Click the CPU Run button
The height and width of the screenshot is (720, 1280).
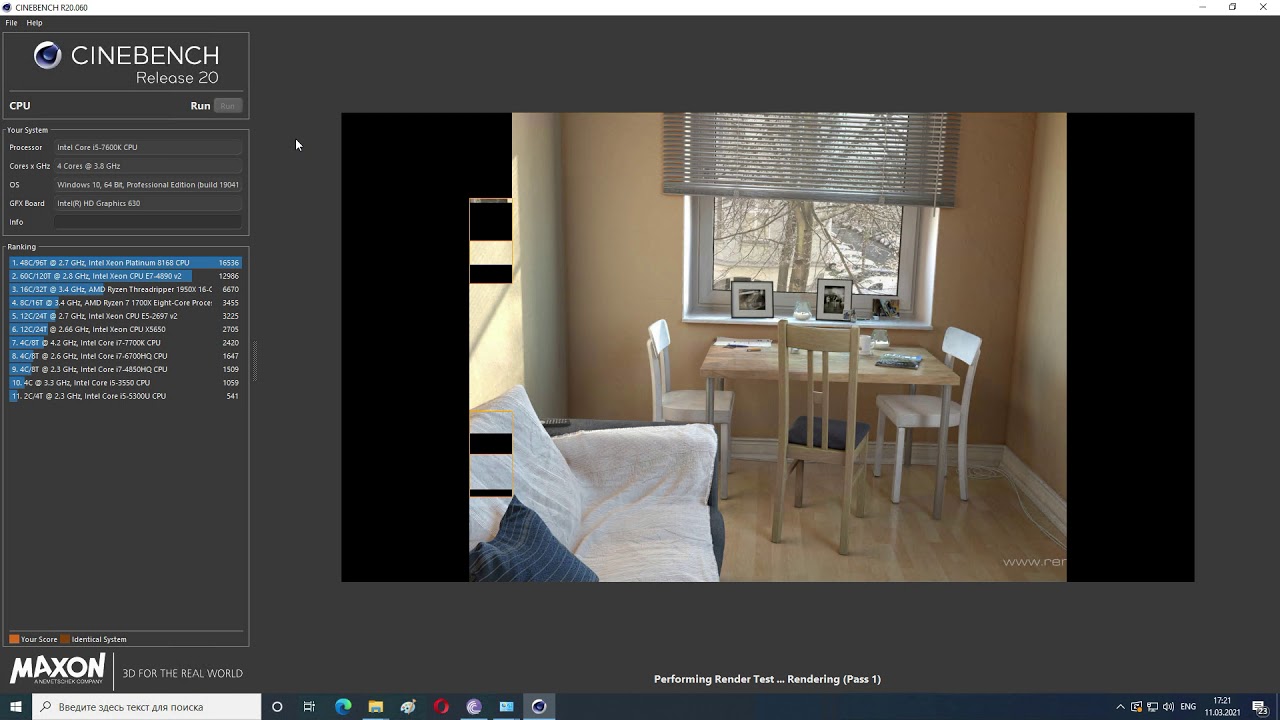tap(228, 106)
